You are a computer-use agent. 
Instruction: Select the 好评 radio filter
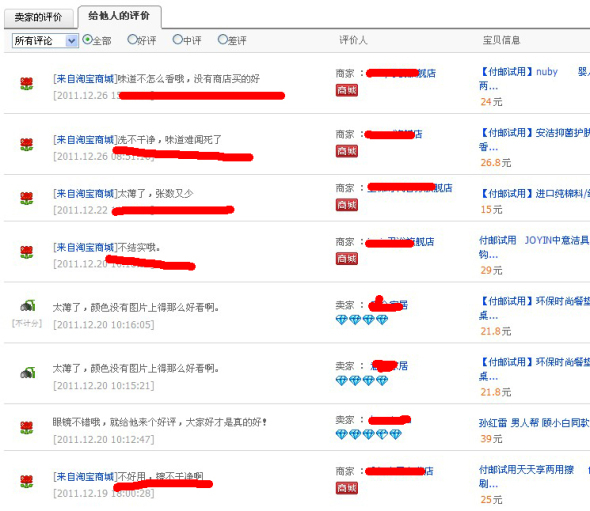coord(132,39)
